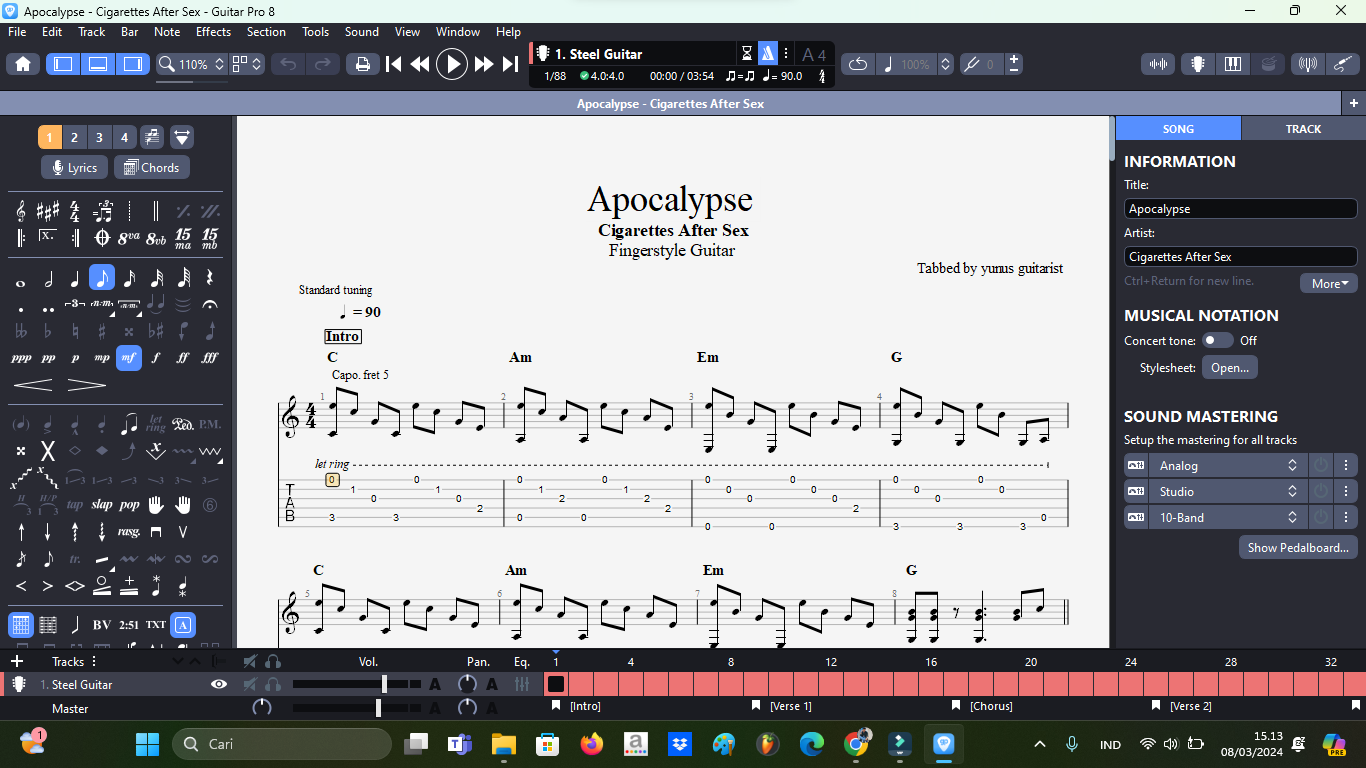Toggle the right inspector panel

[x=132, y=64]
